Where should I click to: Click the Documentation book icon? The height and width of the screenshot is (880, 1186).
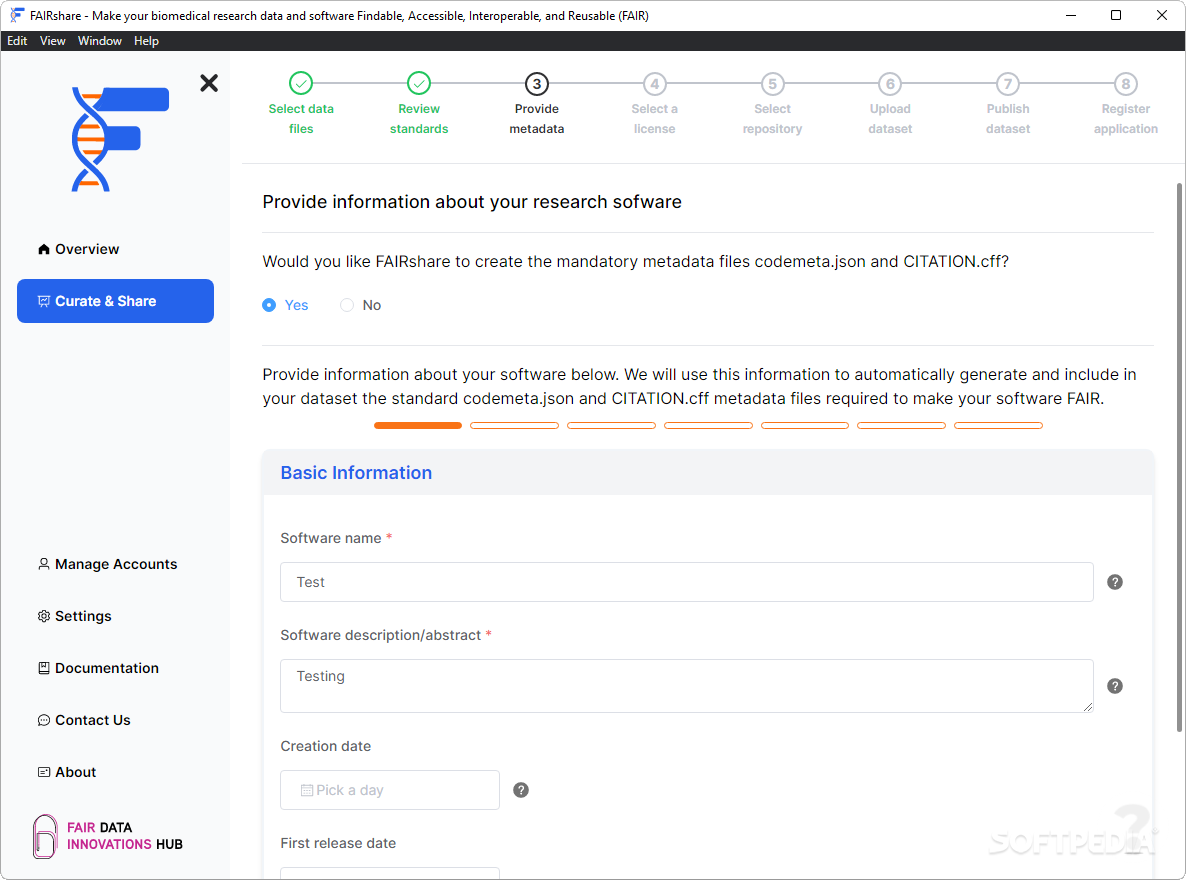(x=44, y=668)
